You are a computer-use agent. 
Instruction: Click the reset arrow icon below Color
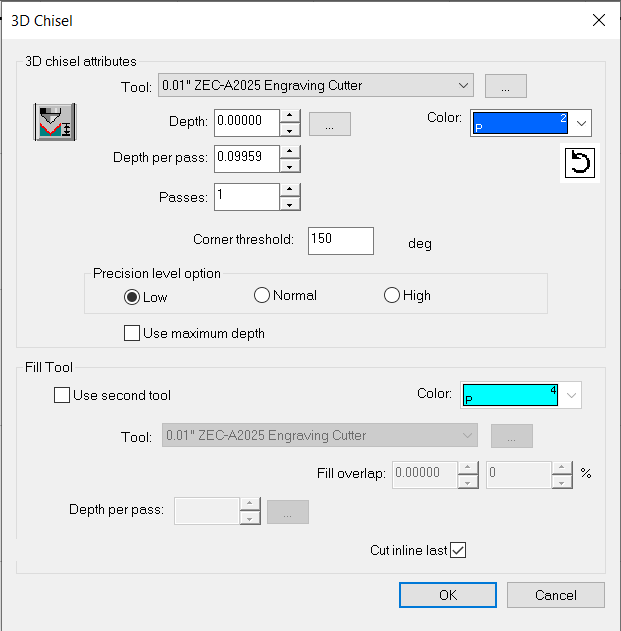[579, 163]
